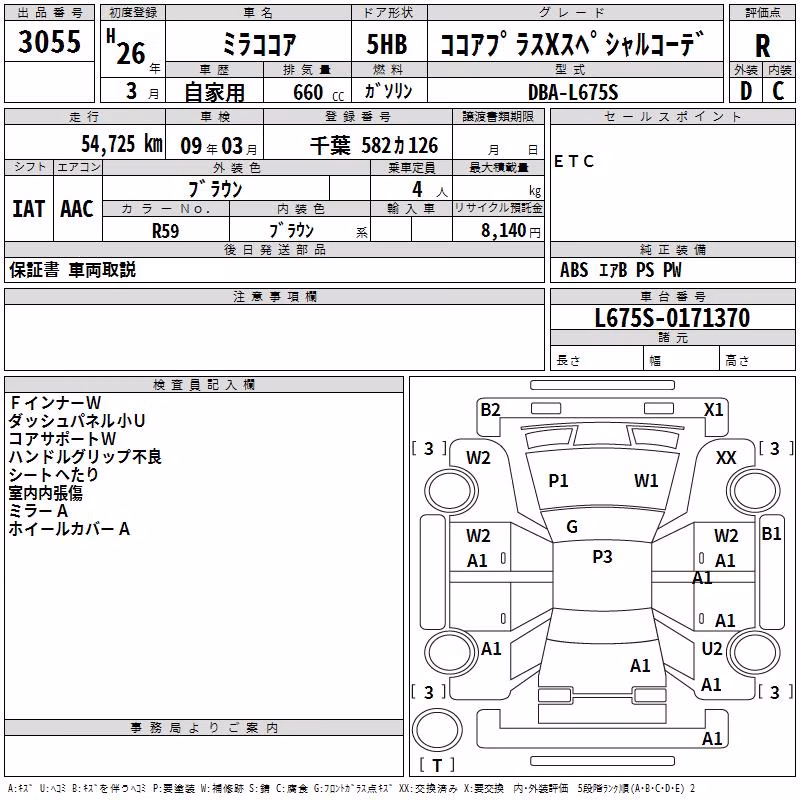The height and width of the screenshot is (800, 800).
Task: Click inspector note ホイールカバーA
Action: (x=69, y=529)
